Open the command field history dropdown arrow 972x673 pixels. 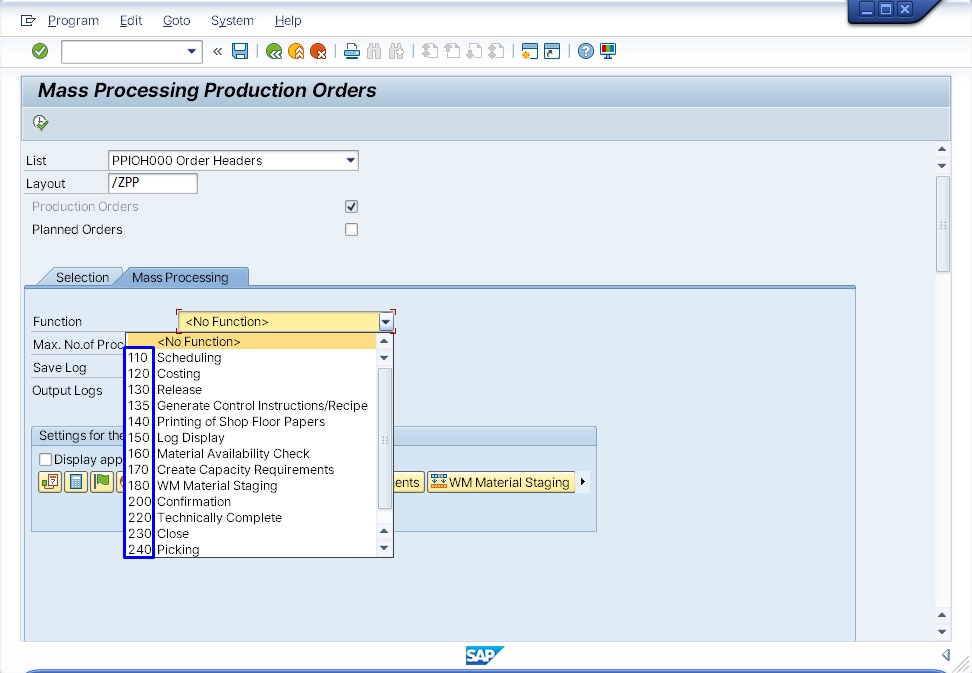pos(192,51)
